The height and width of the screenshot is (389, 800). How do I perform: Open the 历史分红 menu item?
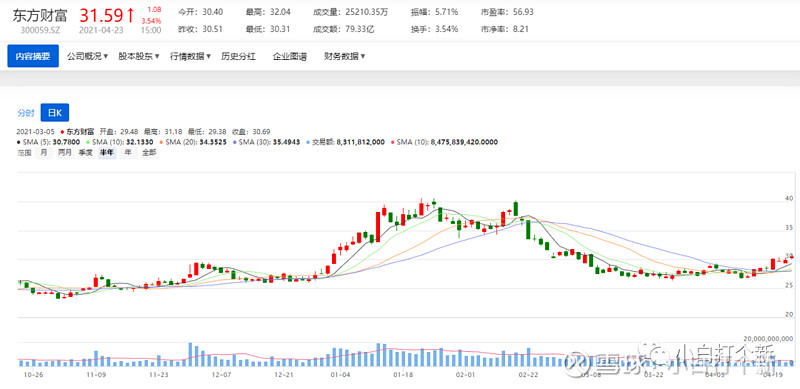(238, 56)
